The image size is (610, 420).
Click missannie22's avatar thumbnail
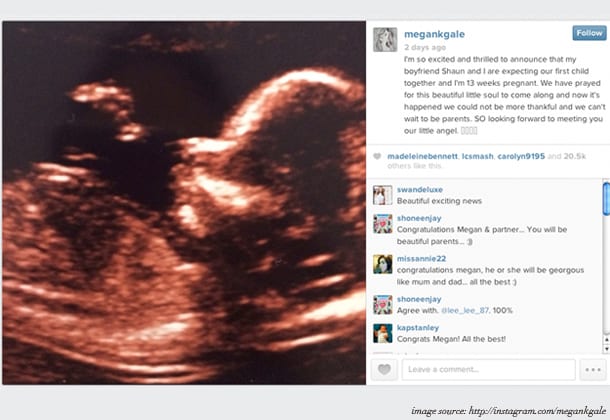(x=382, y=264)
